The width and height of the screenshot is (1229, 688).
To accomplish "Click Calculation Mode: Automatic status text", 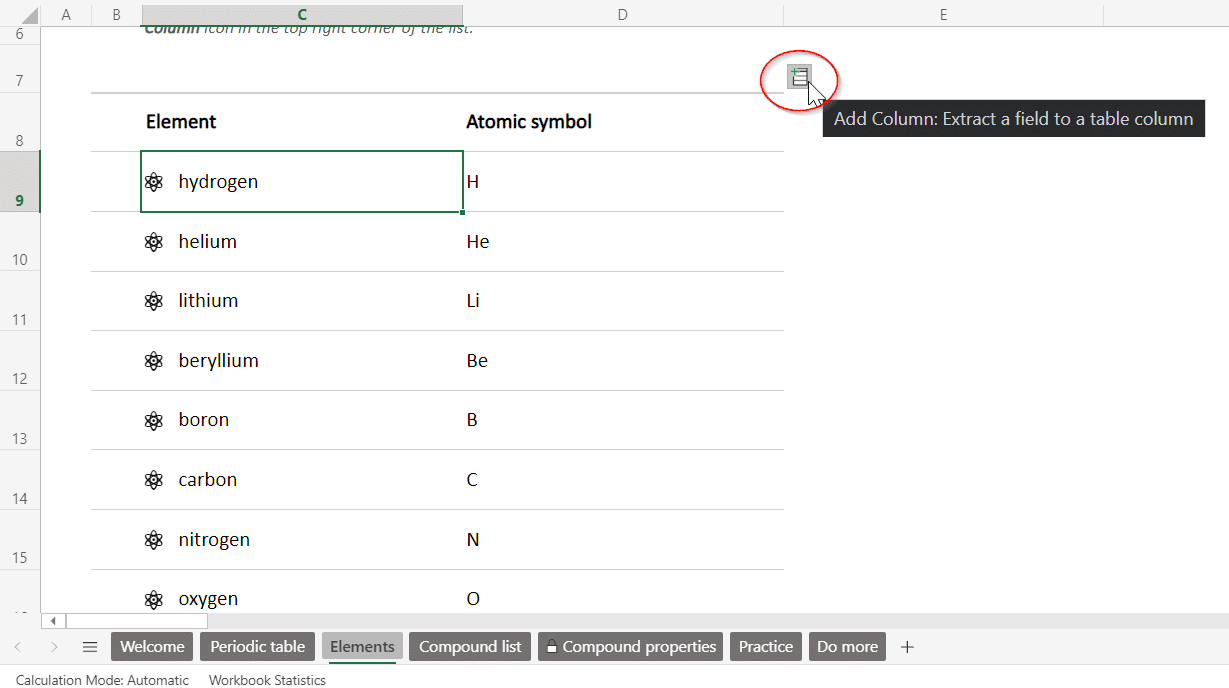I will click(102, 680).
